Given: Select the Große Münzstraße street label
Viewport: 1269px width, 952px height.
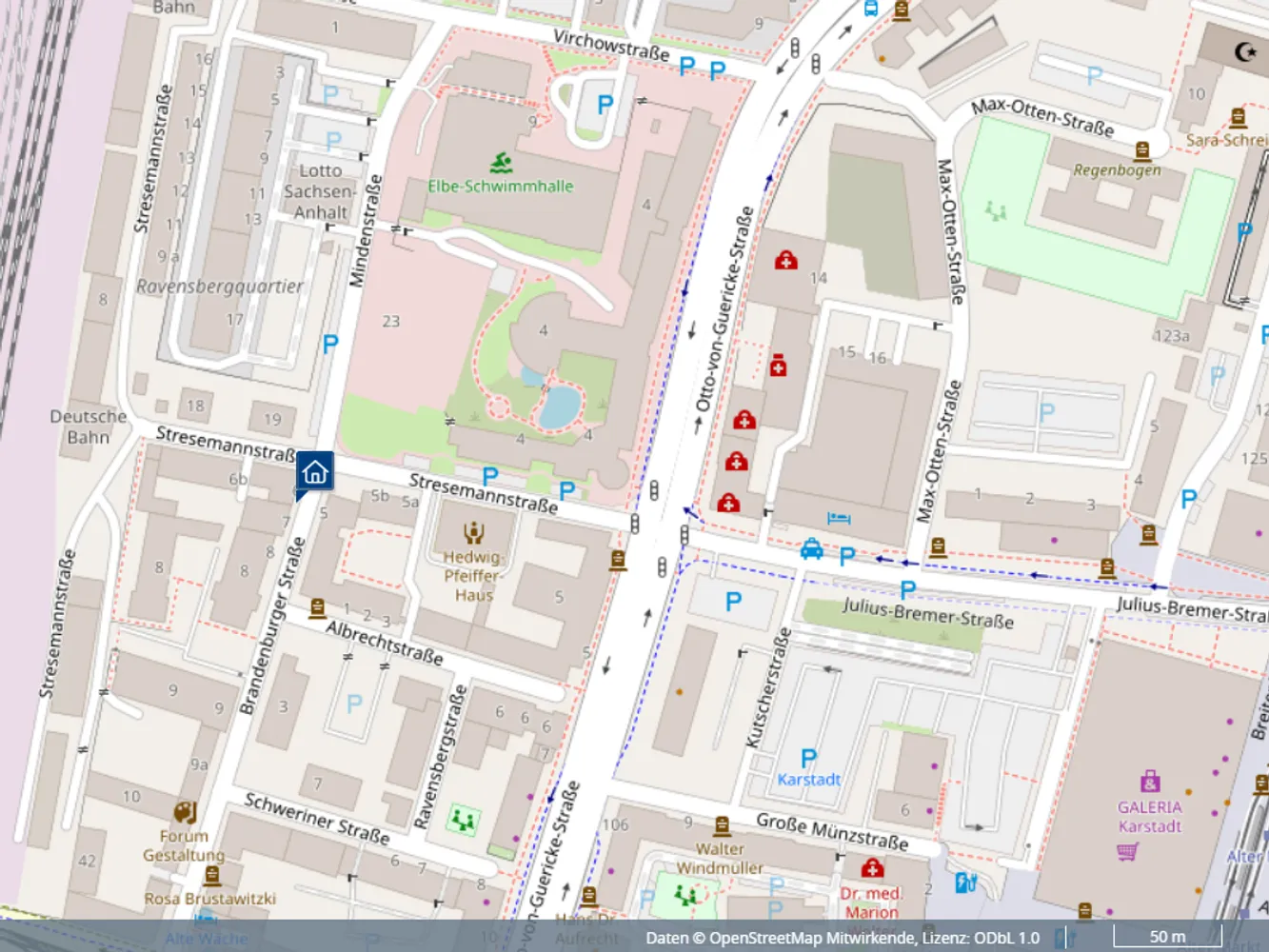Looking at the screenshot, I should [832, 830].
